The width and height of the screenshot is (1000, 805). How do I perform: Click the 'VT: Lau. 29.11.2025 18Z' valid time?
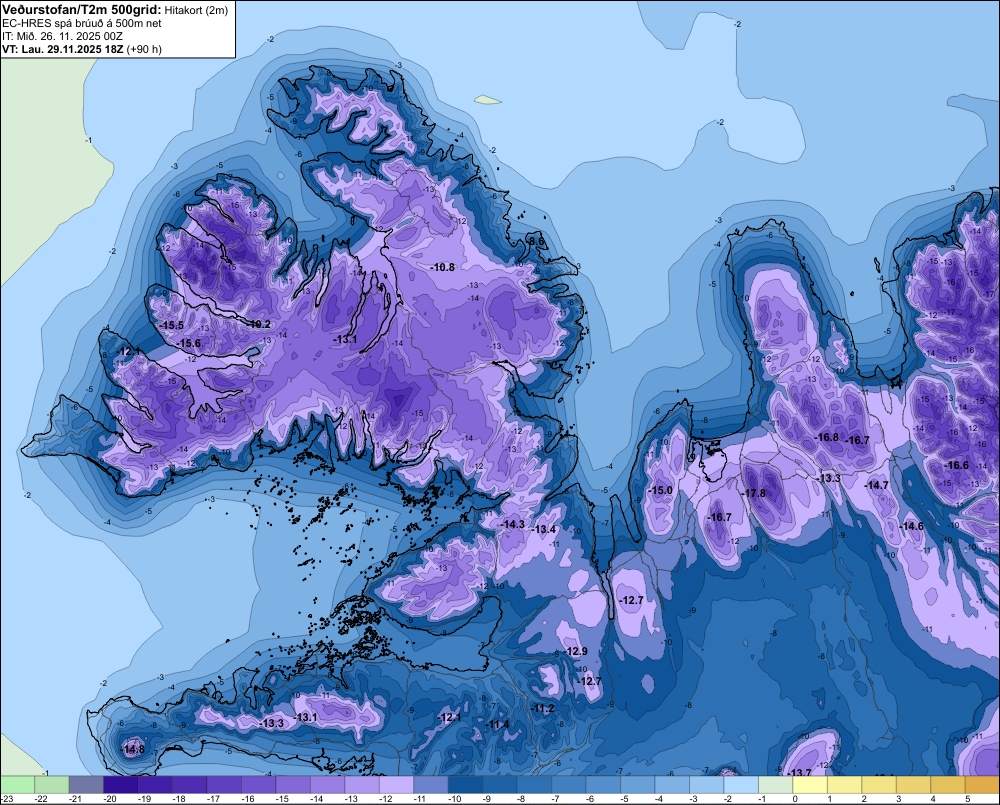pos(63,49)
